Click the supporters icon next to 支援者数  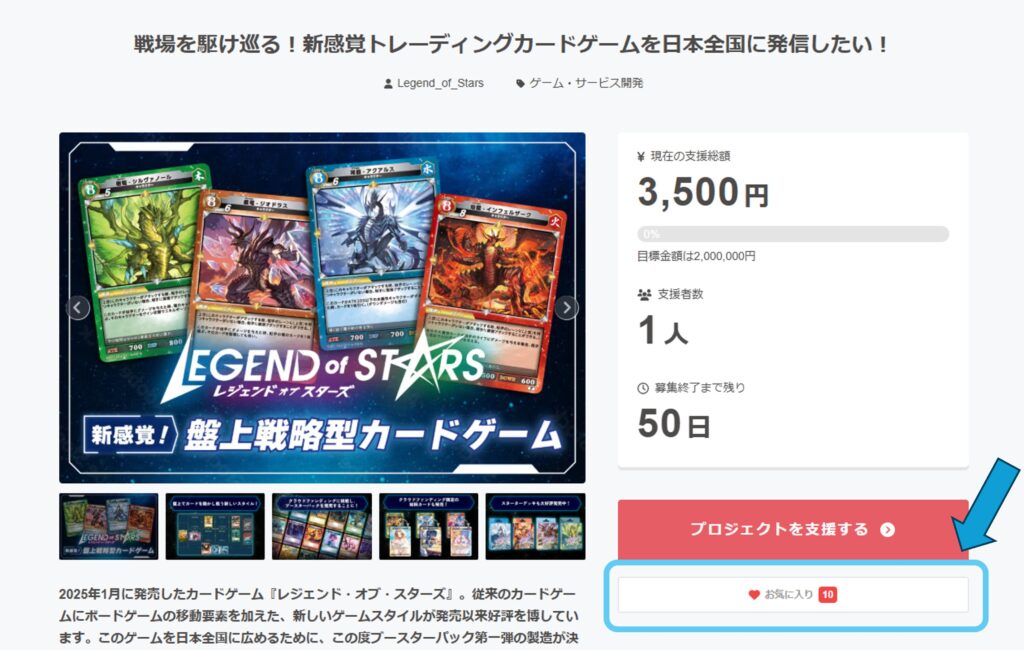(x=644, y=295)
